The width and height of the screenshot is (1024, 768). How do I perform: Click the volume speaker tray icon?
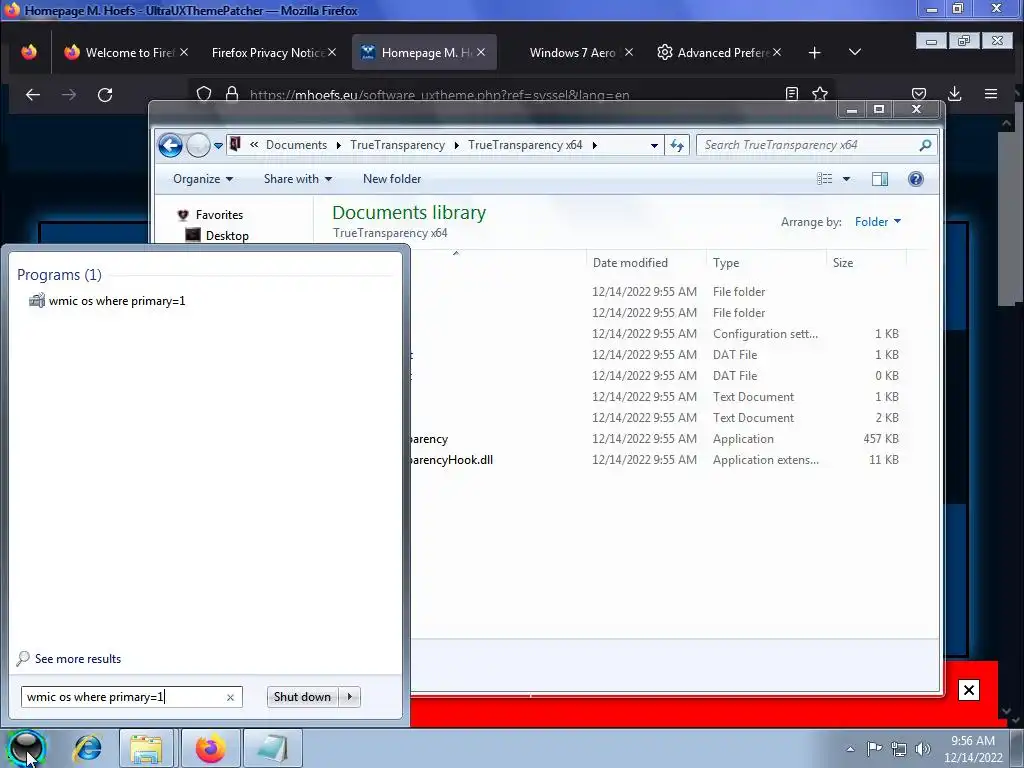tap(923, 748)
